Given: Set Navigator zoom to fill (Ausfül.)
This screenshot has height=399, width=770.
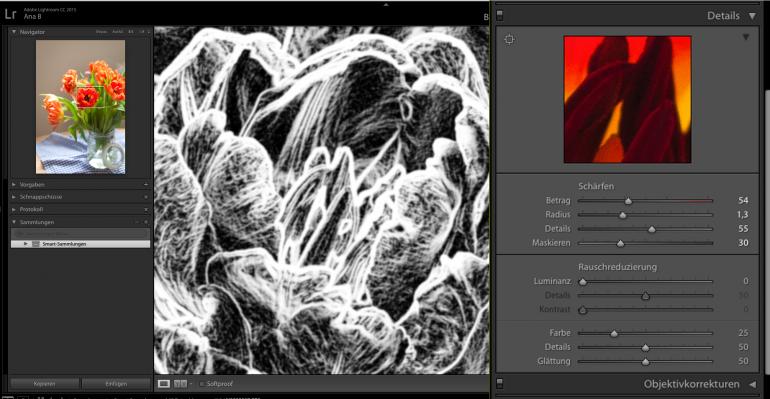Looking at the screenshot, I should click(118, 31).
